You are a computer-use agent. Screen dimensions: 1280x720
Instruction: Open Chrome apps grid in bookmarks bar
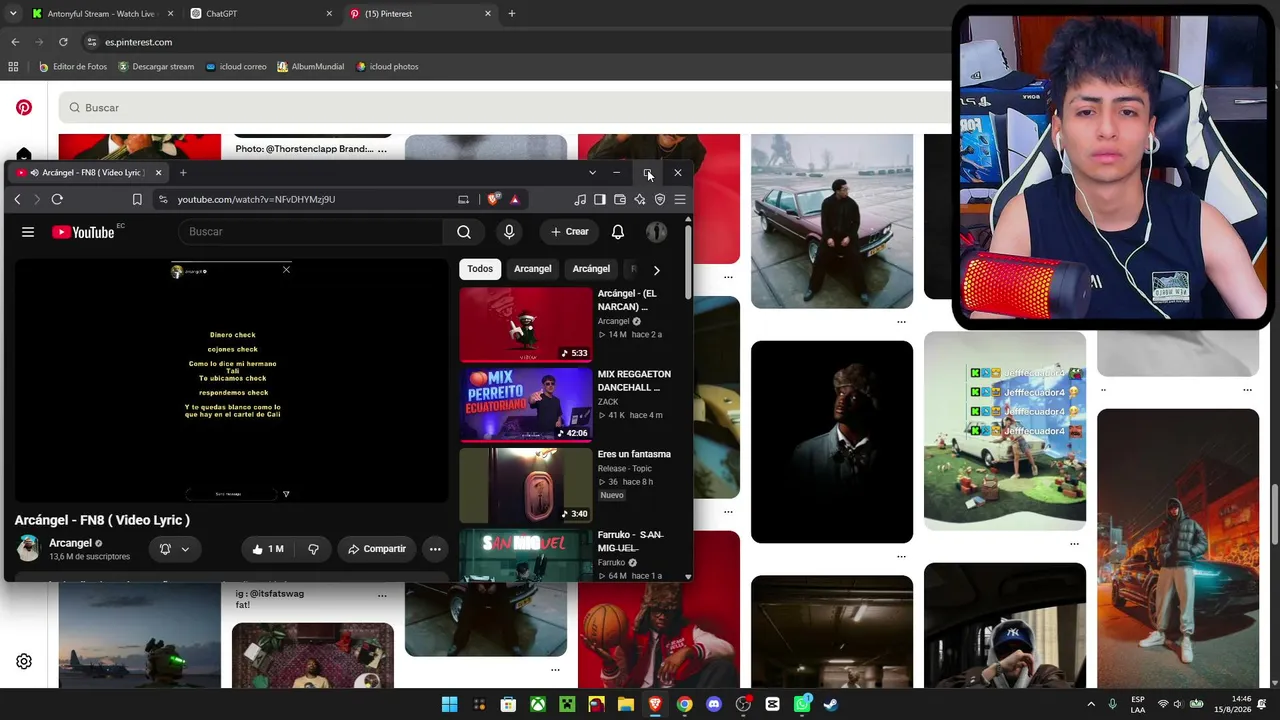[x=13, y=67]
